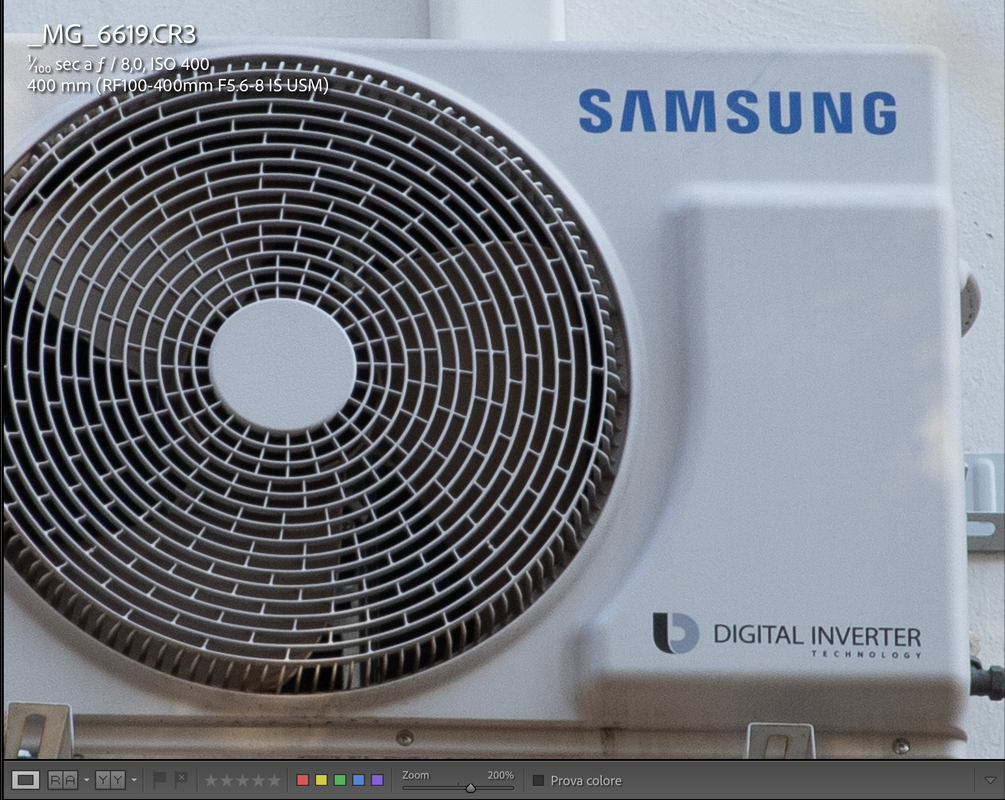Toggle Reference view (R|A) button
The width and height of the screenshot is (1005, 800).
pyautogui.click(x=63, y=780)
